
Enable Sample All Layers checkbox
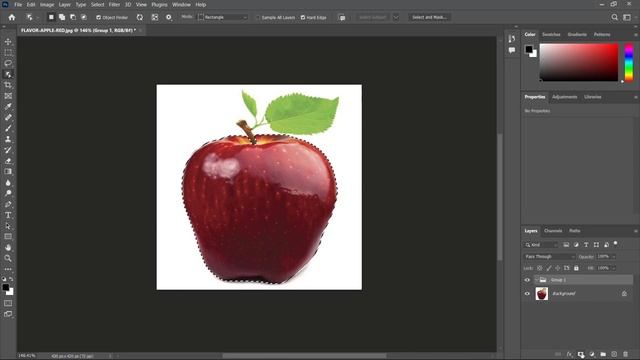click(x=258, y=18)
